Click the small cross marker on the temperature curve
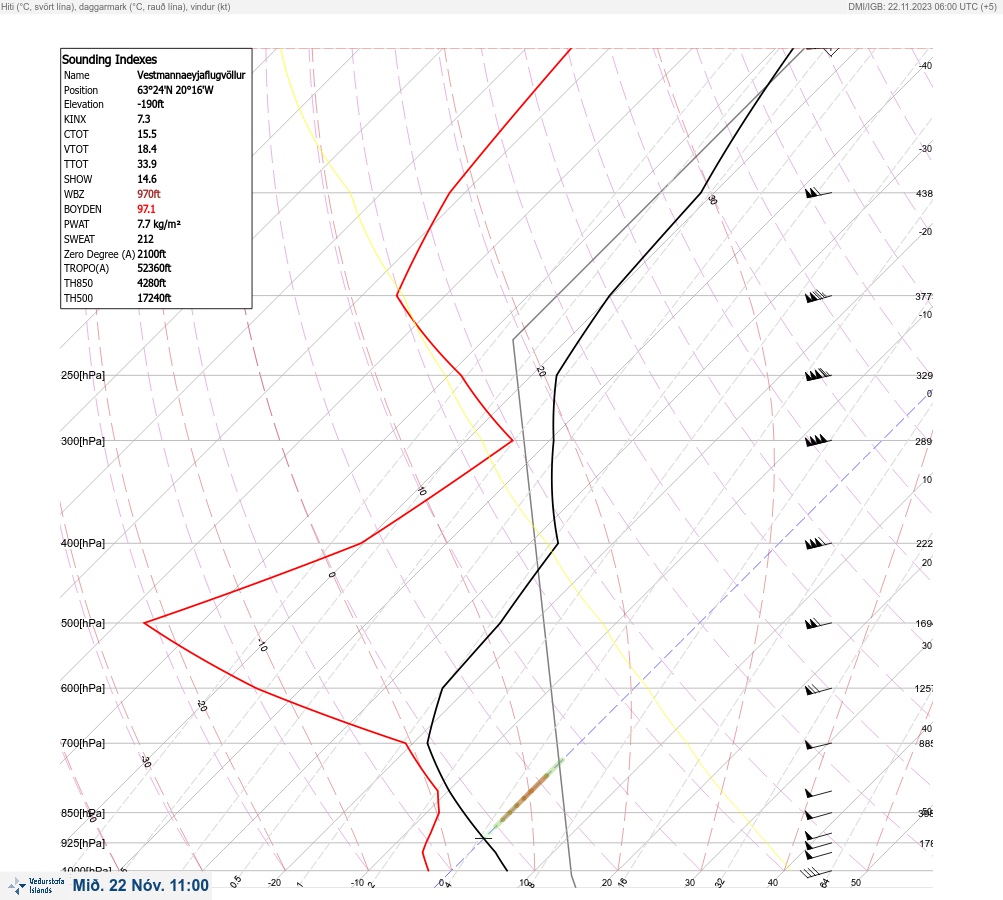This screenshot has height=900, width=1003. (x=484, y=837)
